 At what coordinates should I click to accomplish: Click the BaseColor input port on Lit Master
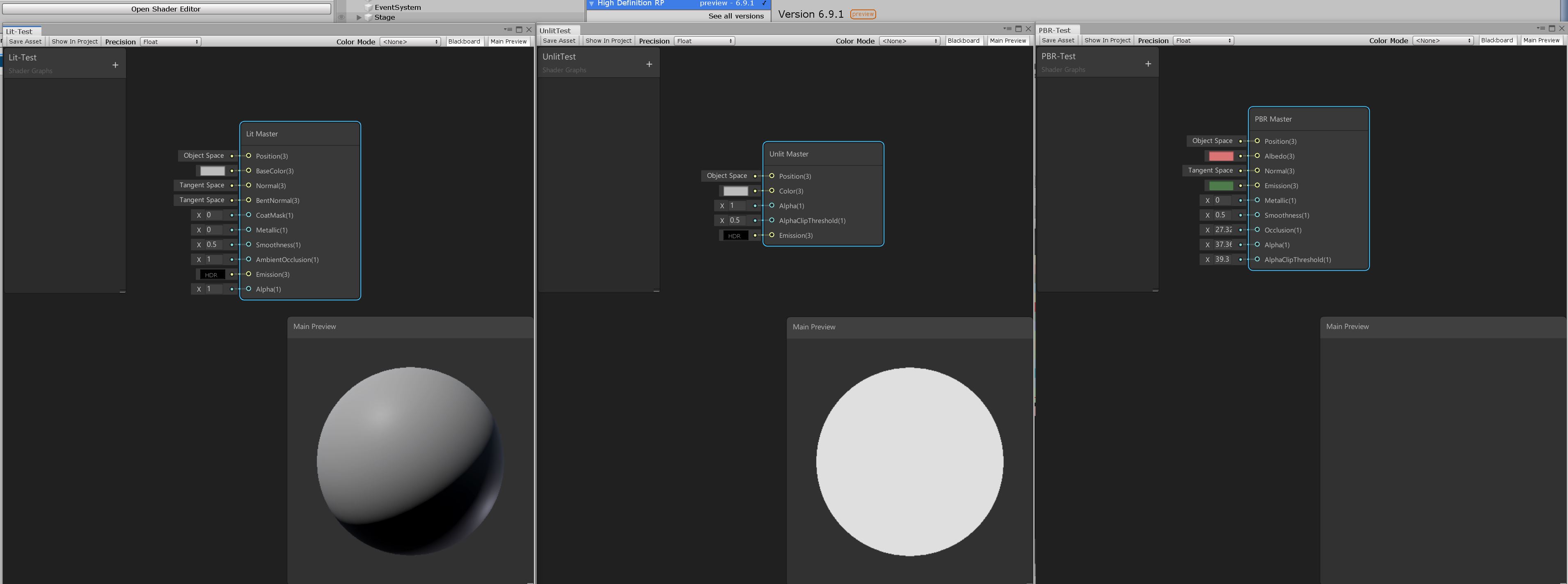click(x=248, y=171)
